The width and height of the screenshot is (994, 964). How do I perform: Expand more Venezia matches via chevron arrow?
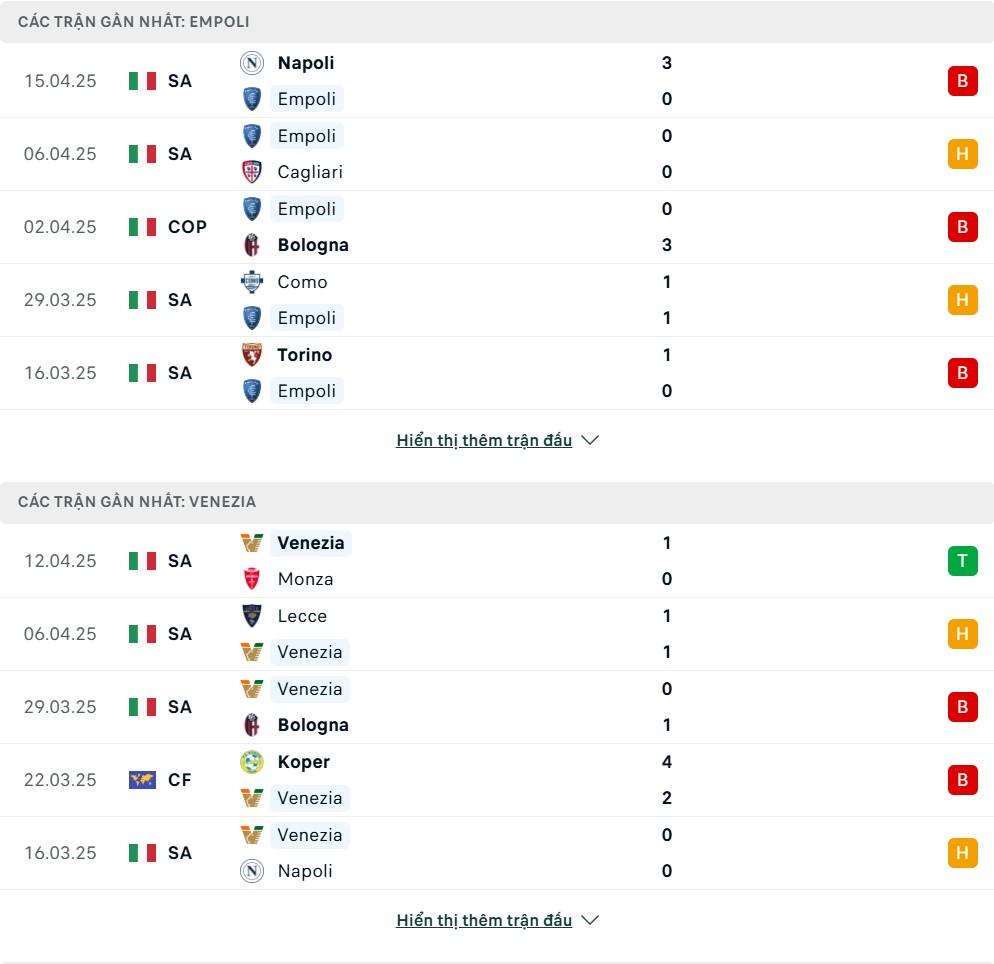click(590, 920)
